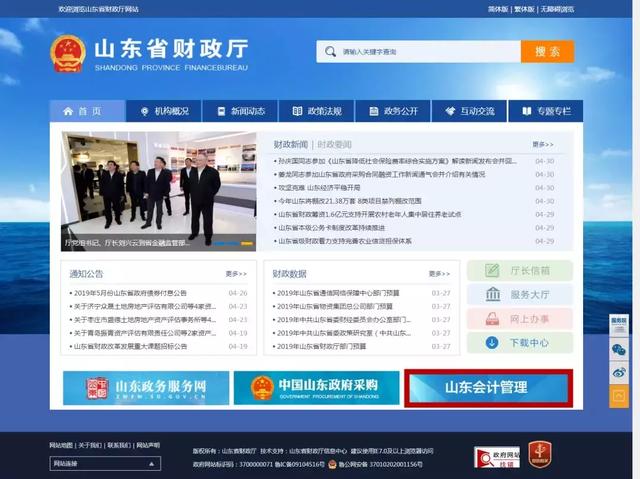The image size is (640, 479).
Task: Click the download arrow icon on 下载中心
Action: click(x=492, y=342)
